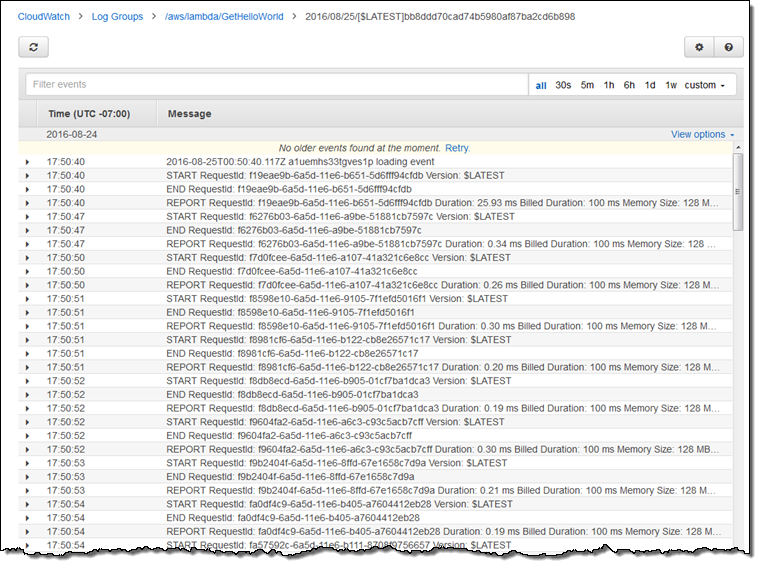Open the View options dropdown
Viewport: 760px width, 566px height.
(x=702, y=134)
